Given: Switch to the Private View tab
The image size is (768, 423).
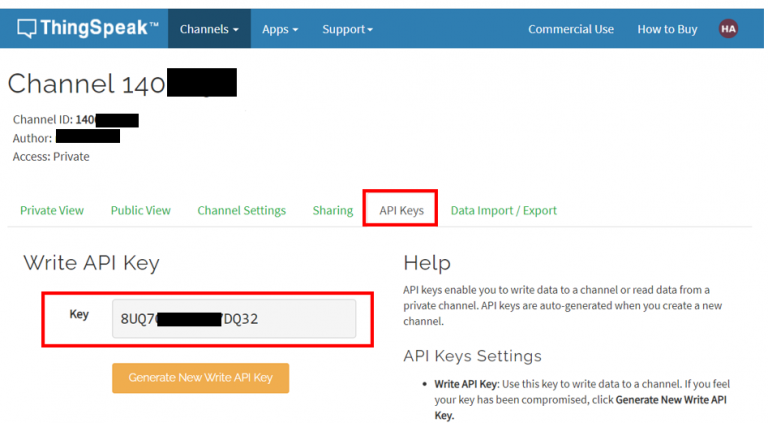Looking at the screenshot, I should [52, 210].
